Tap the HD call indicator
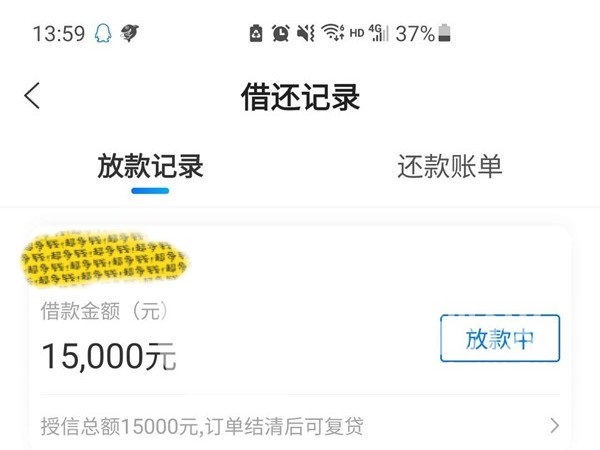 pyautogui.click(x=357, y=34)
